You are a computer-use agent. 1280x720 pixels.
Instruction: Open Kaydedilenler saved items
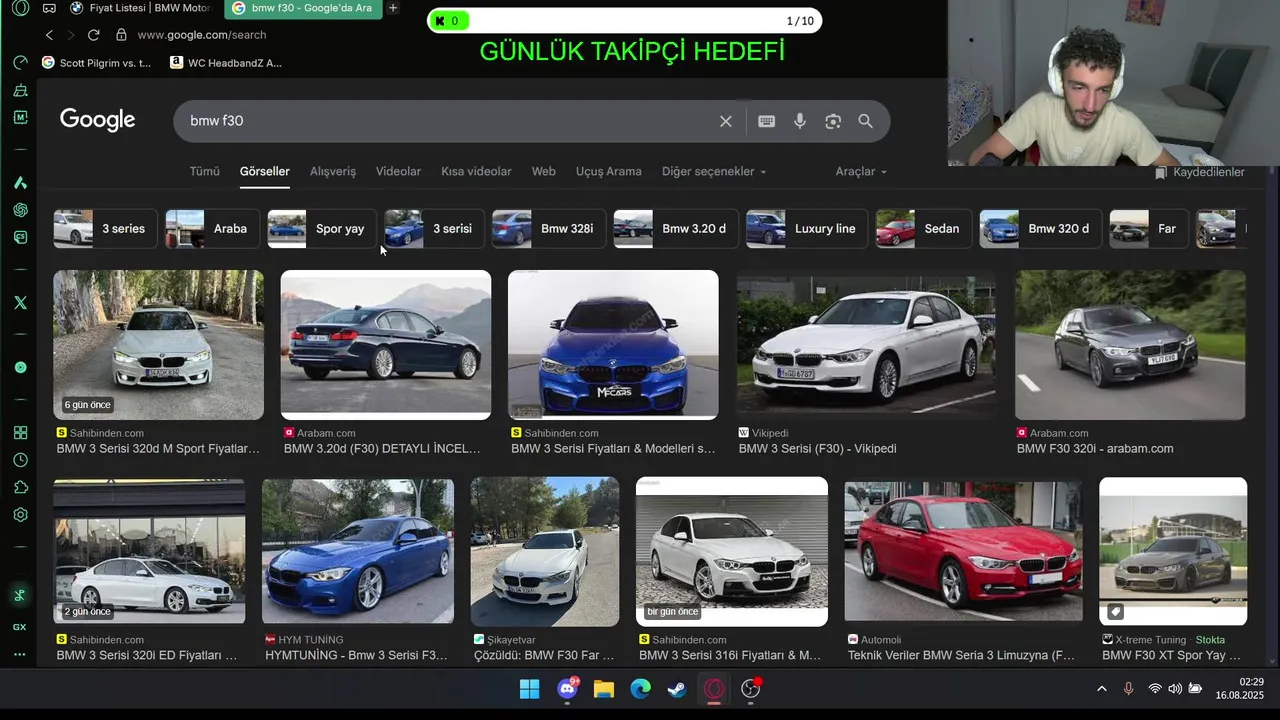(x=1200, y=172)
